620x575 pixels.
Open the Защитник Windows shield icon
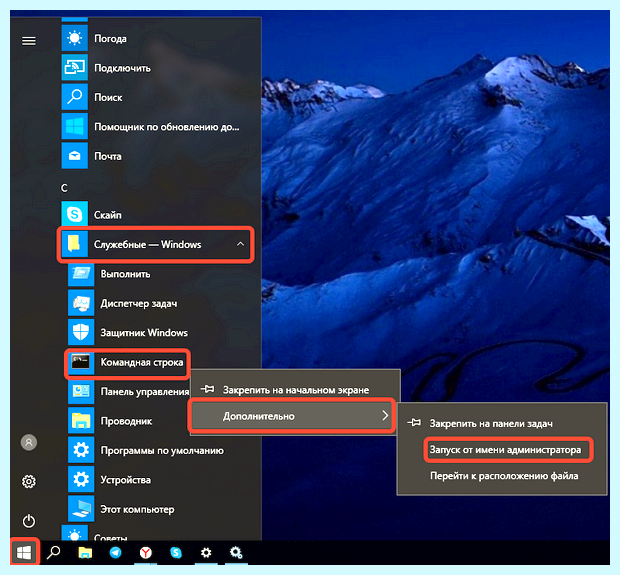(x=81, y=332)
